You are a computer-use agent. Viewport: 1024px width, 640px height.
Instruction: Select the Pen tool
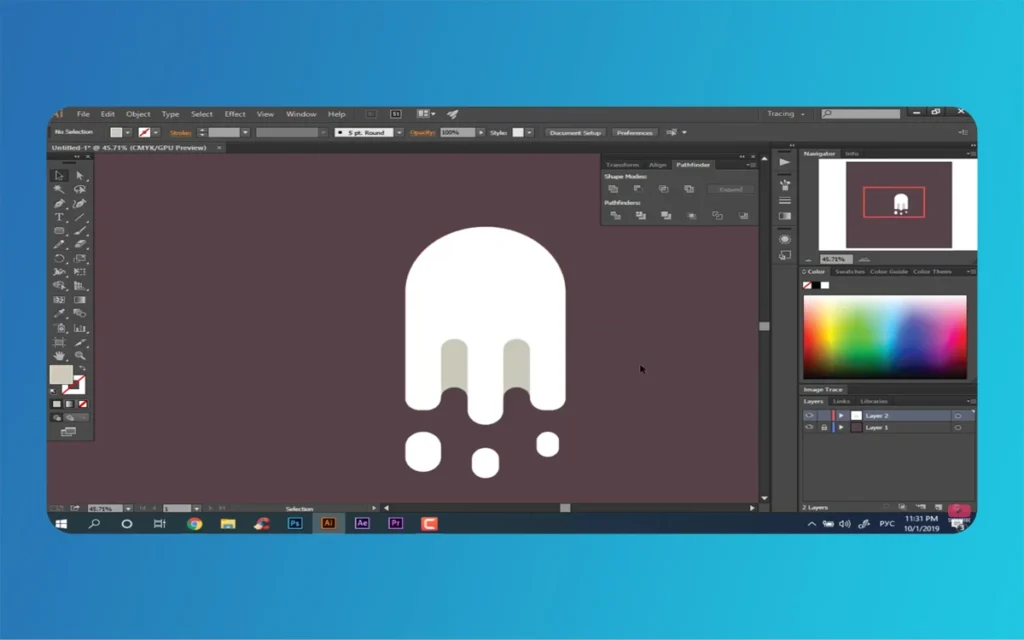pos(59,203)
